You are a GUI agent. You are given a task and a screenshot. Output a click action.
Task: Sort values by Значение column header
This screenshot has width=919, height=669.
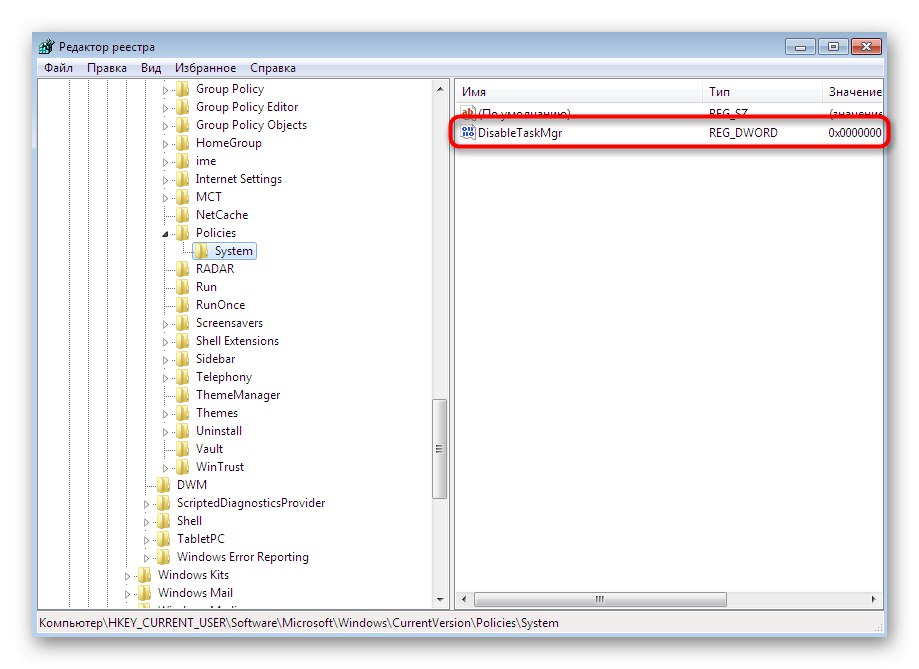coord(853,92)
